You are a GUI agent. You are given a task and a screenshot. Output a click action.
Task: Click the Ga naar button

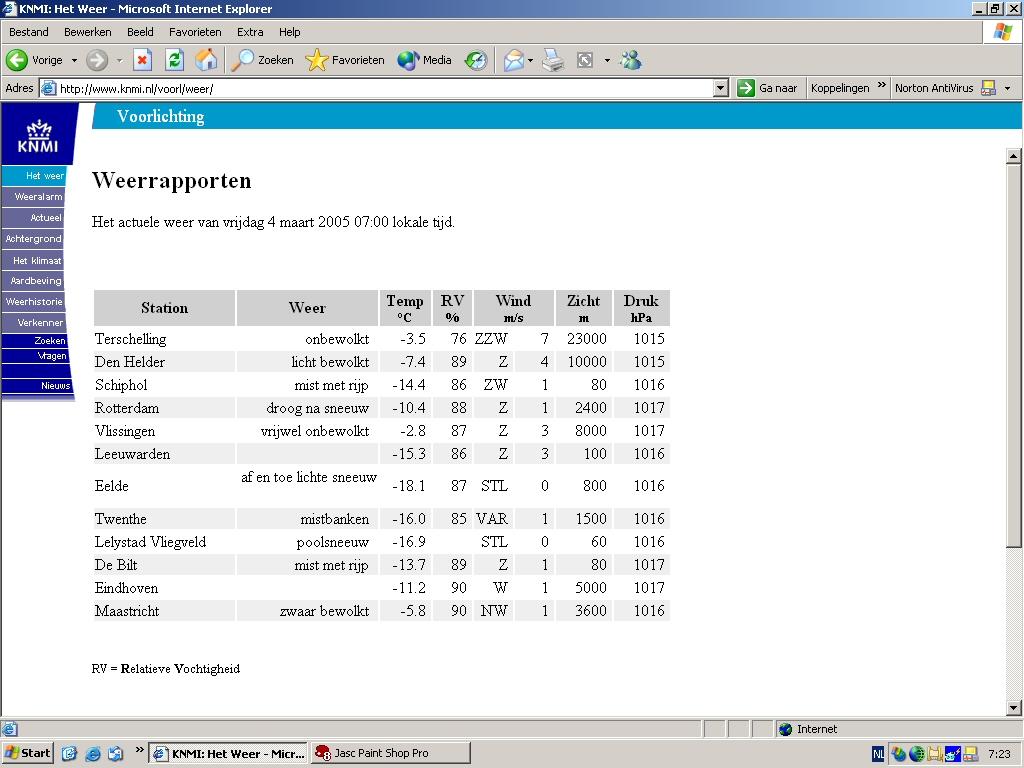tap(767, 88)
